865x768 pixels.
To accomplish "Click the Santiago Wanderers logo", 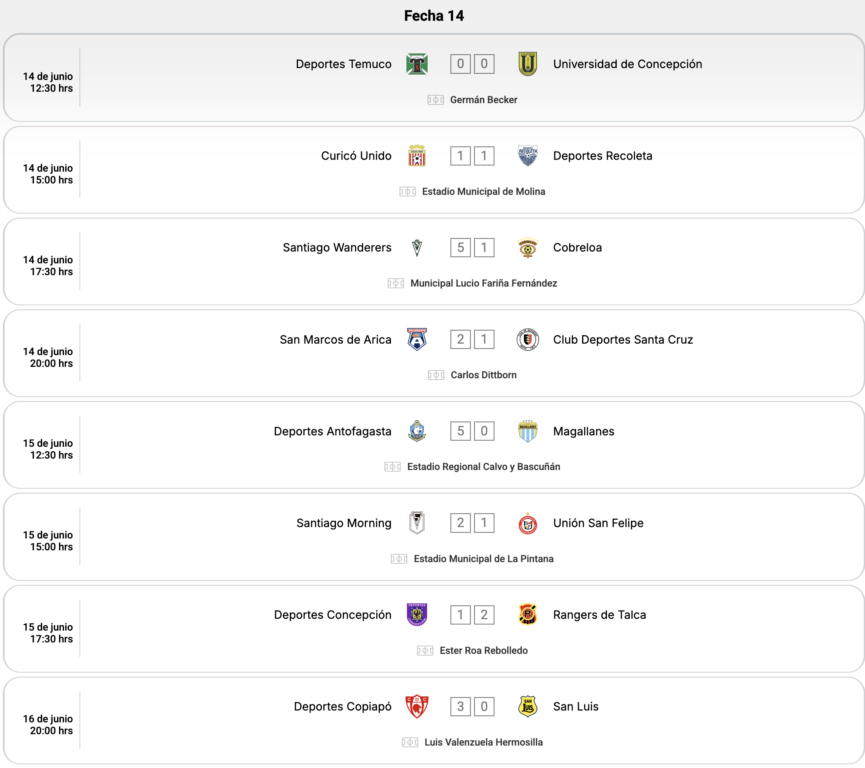I will click(417, 248).
